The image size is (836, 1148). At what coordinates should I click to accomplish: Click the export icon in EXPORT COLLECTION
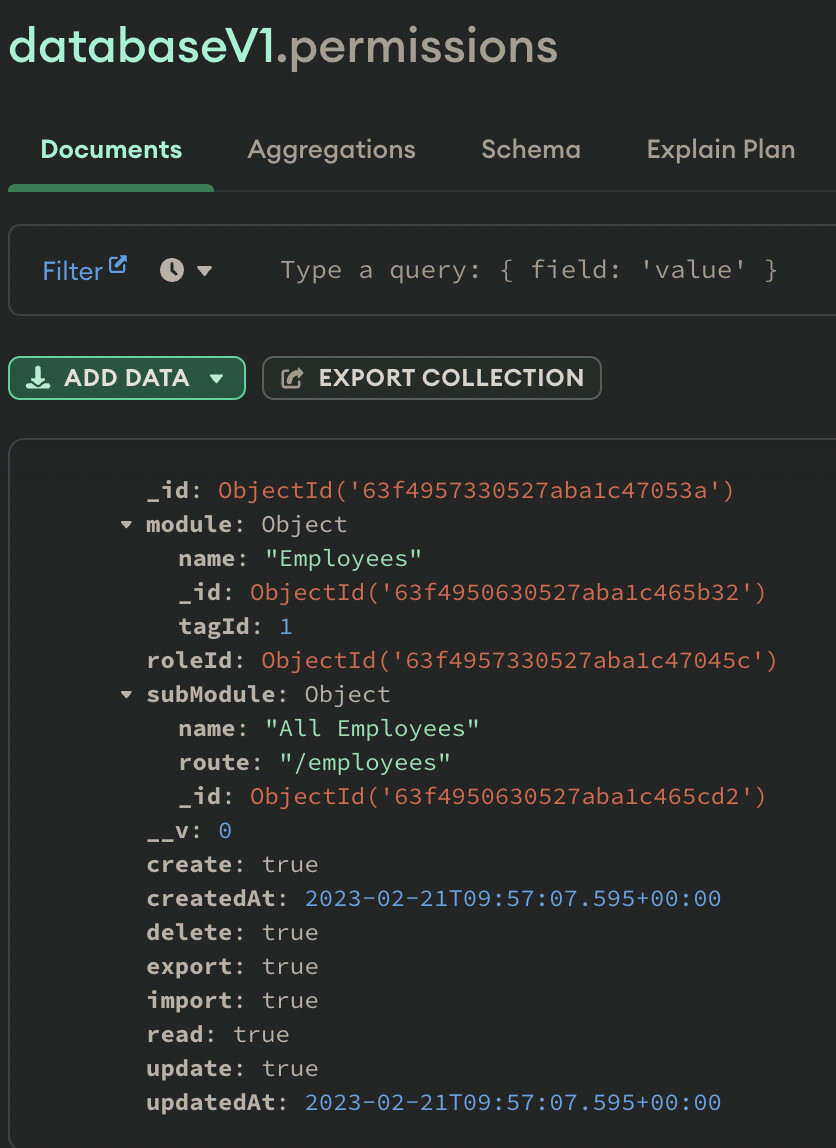click(292, 378)
